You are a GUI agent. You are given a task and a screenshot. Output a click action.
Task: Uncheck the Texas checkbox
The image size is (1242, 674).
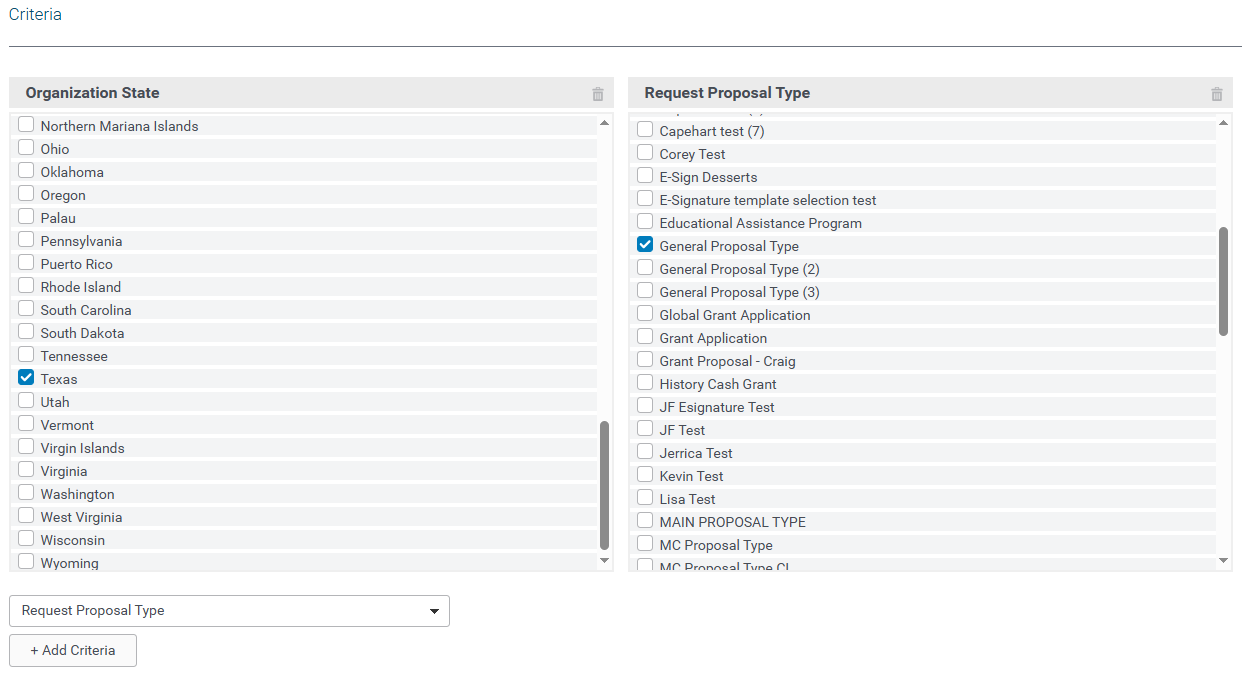point(26,378)
